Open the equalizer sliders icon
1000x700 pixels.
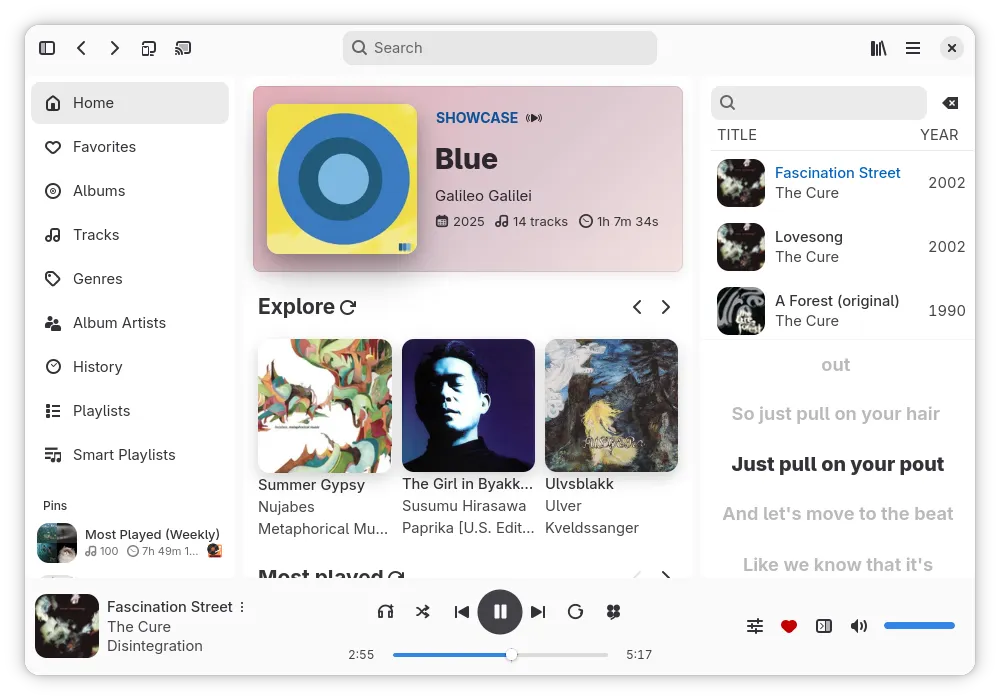pyautogui.click(x=755, y=626)
